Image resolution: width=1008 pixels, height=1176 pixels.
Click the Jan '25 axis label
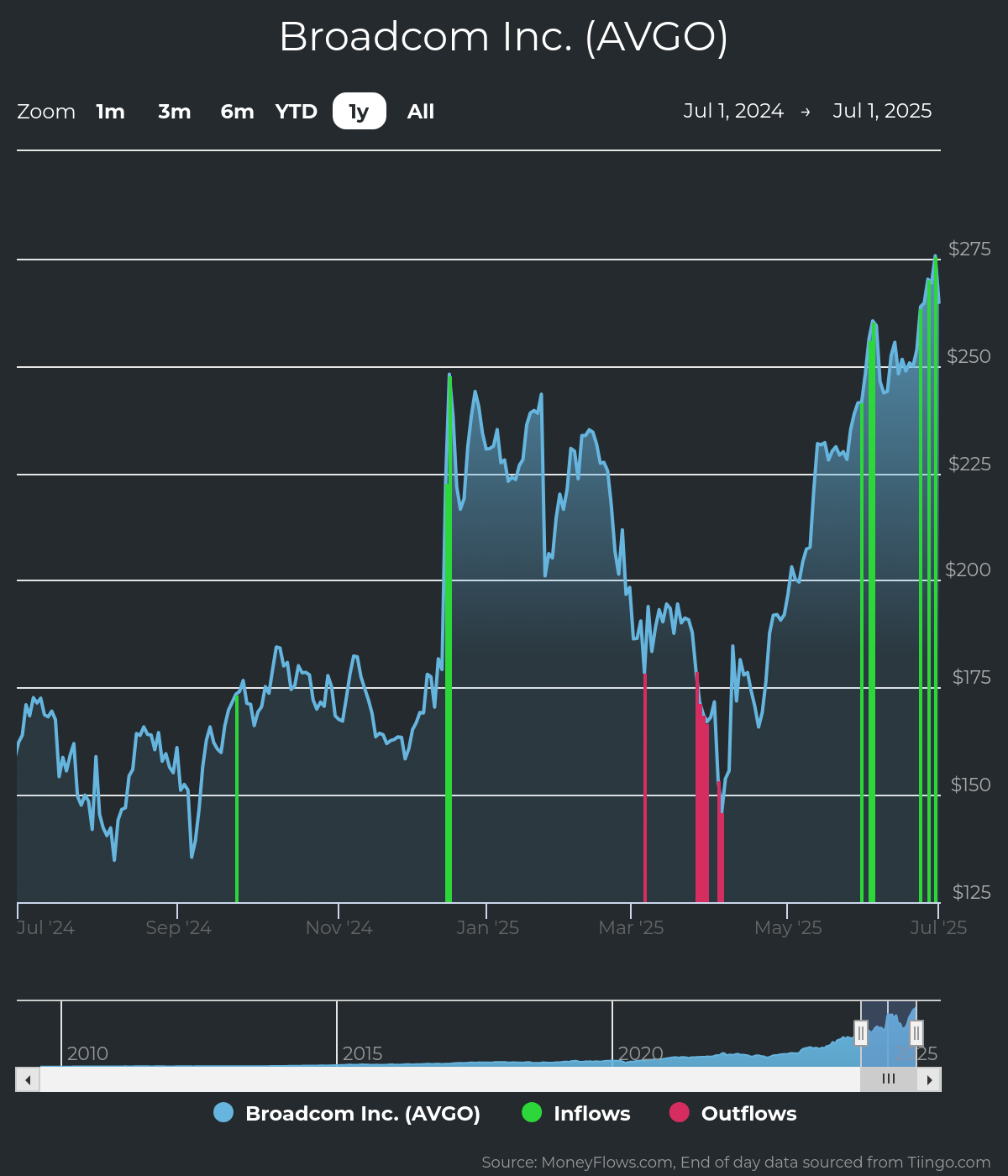[487, 927]
